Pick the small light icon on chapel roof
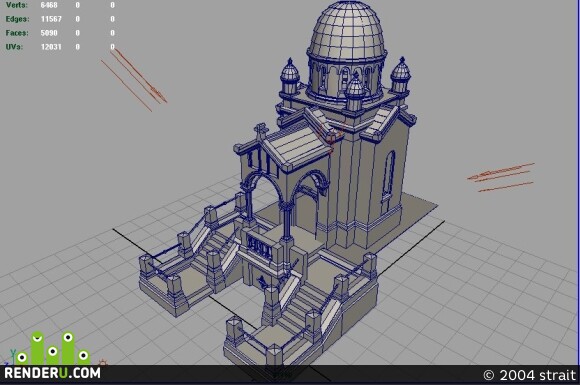 coord(334,137)
